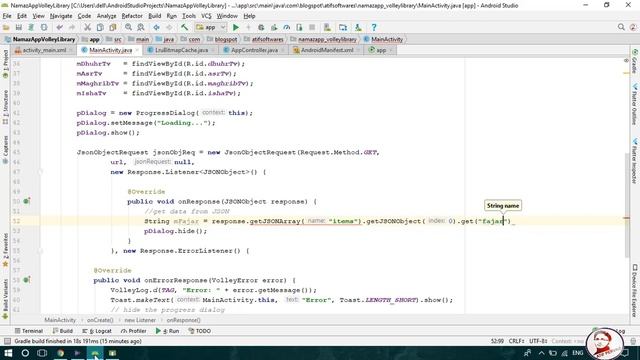640x360 pixels.
Task: Click the navigate Forward arrow icon
Action: pyautogui.click(x=169, y=27)
